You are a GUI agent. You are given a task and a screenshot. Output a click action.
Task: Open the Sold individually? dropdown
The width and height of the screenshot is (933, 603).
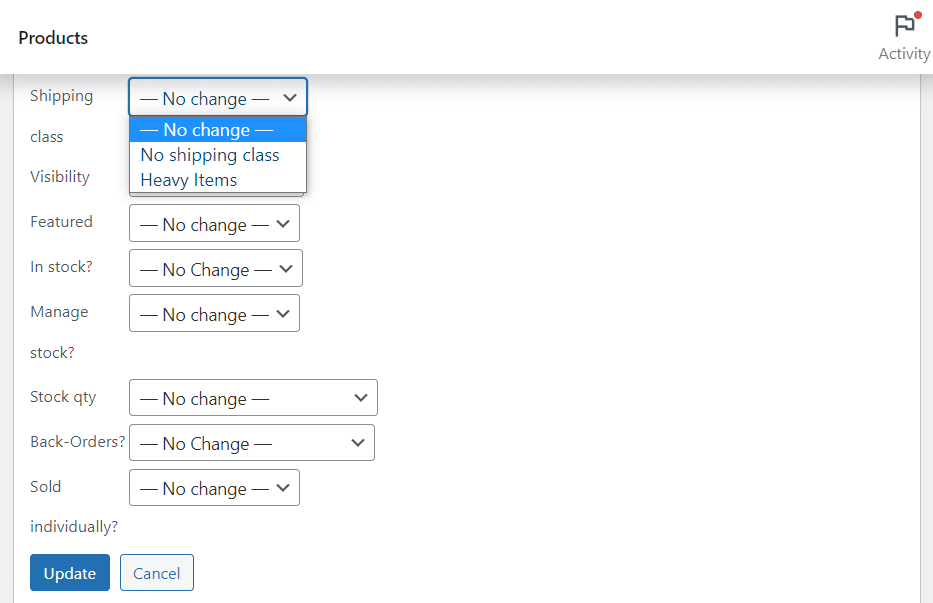click(x=214, y=488)
